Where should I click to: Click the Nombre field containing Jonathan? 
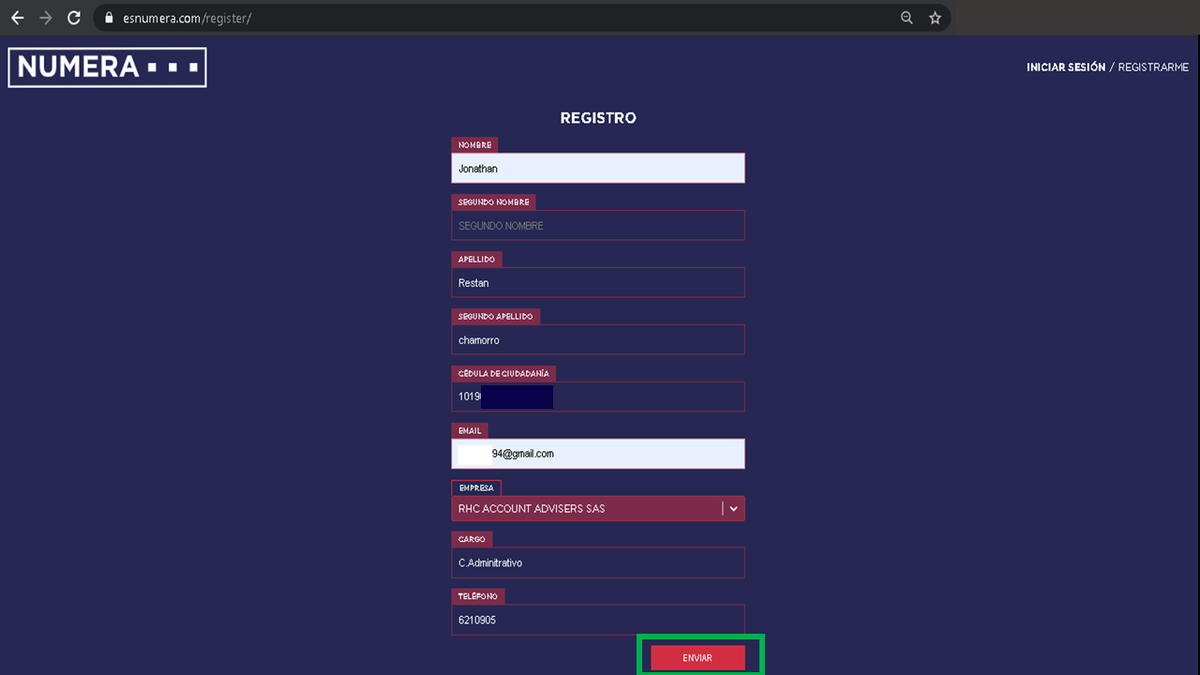[x=597, y=169]
